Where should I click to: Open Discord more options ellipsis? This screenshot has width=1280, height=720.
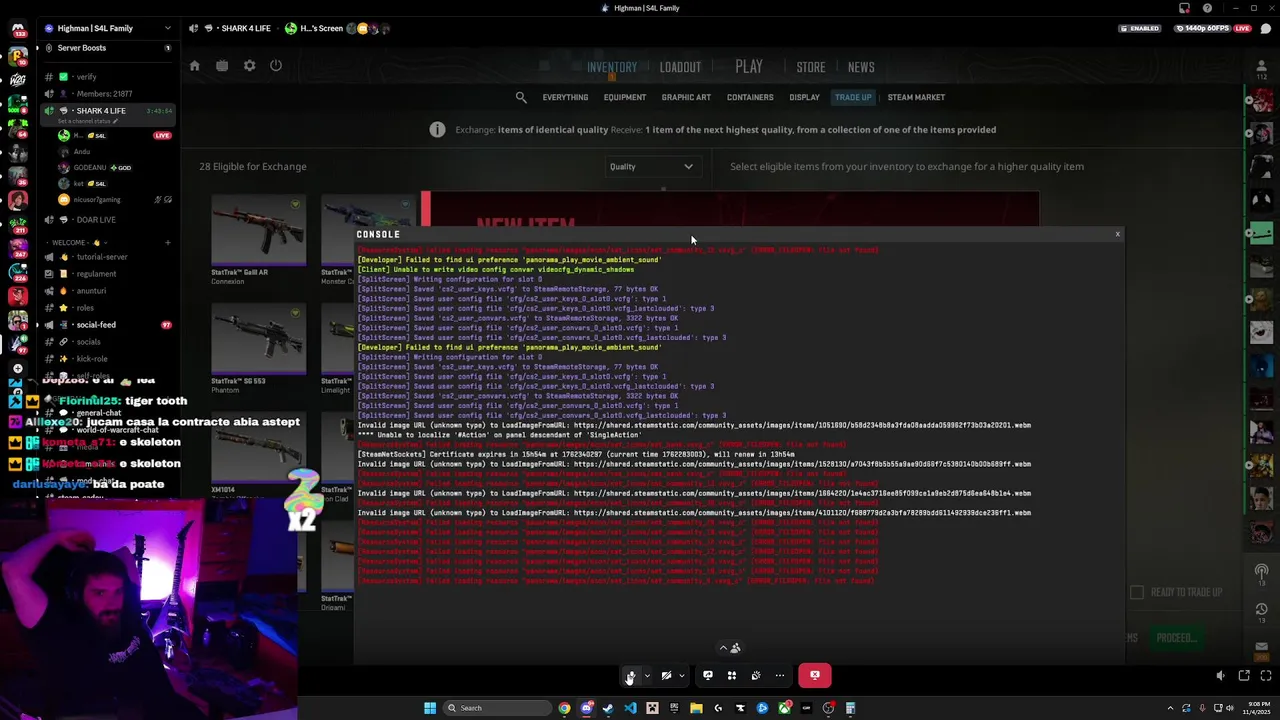[780, 676]
